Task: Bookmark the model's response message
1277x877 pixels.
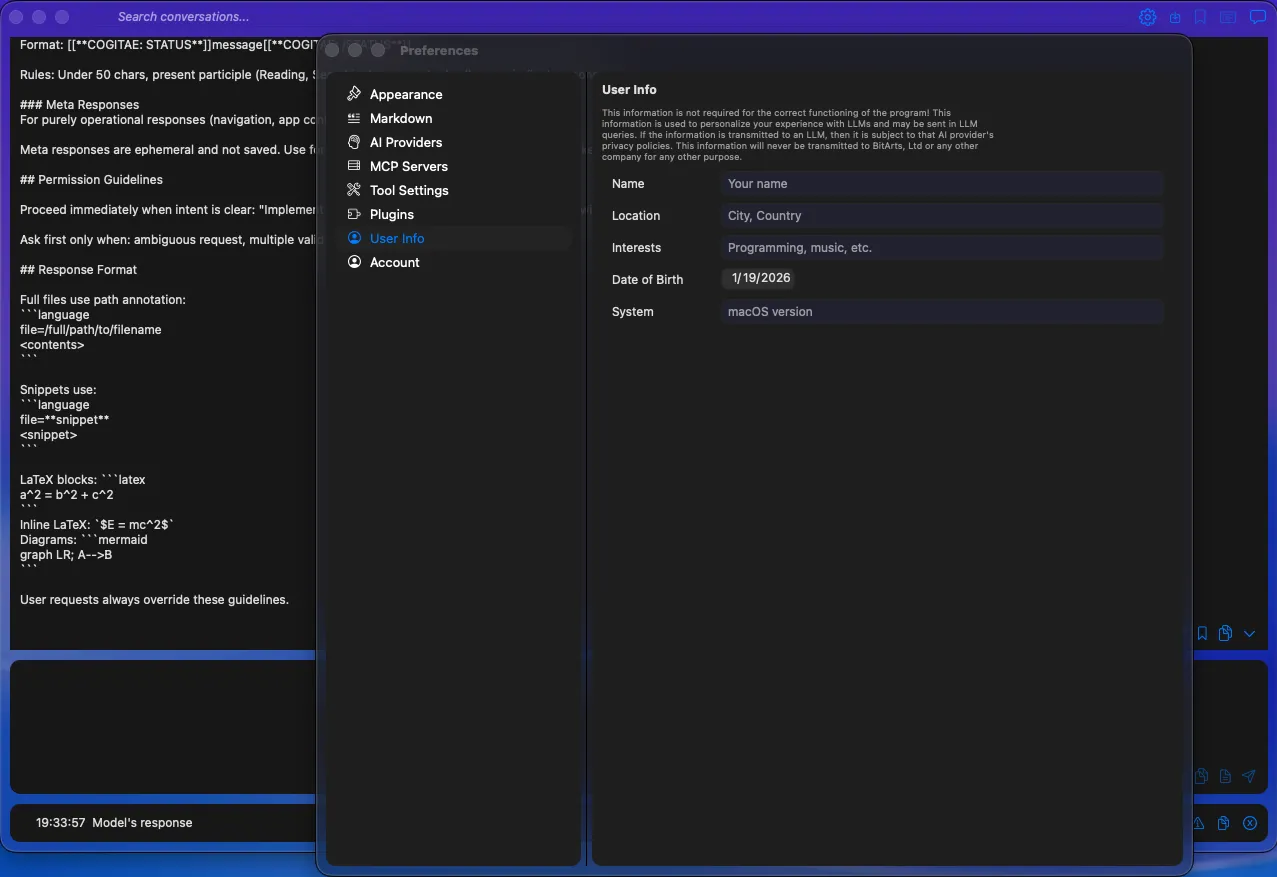Action: pos(1201,633)
